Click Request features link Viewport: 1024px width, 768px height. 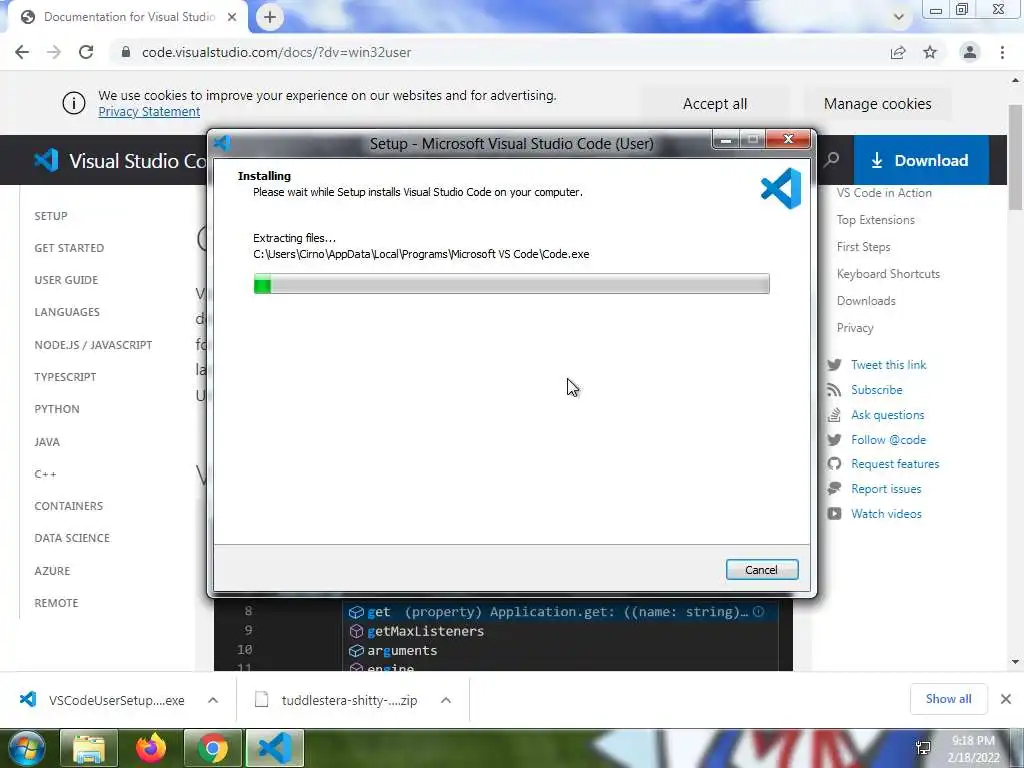click(x=895, y=464)
